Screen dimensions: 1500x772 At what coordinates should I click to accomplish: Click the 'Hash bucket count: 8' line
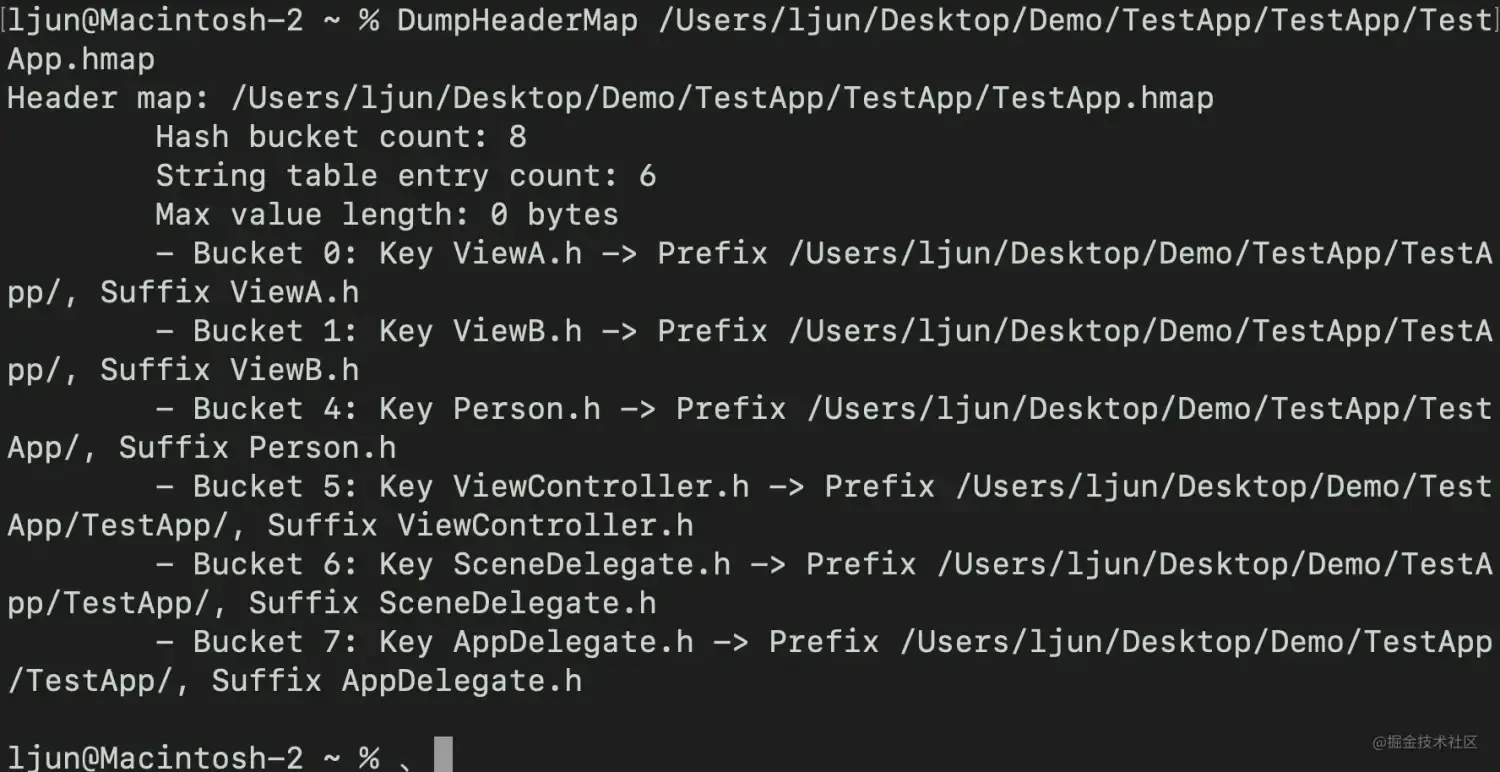340,137
